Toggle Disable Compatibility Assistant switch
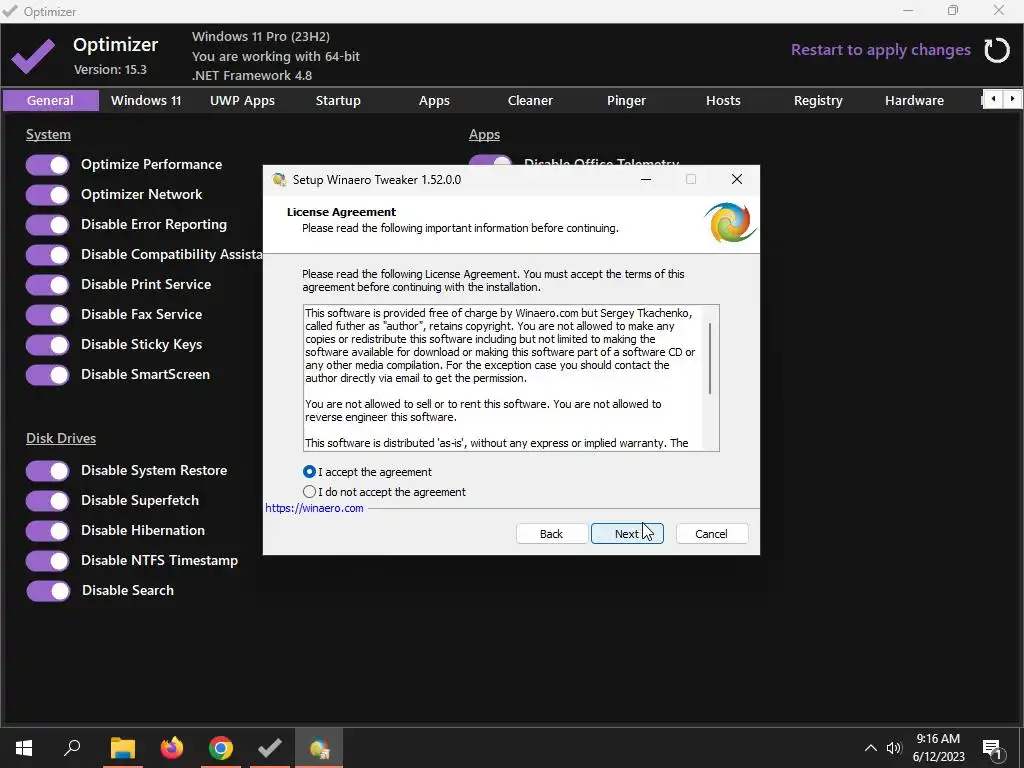Screen dimensions: 1024x768 [x=47, y=255]
